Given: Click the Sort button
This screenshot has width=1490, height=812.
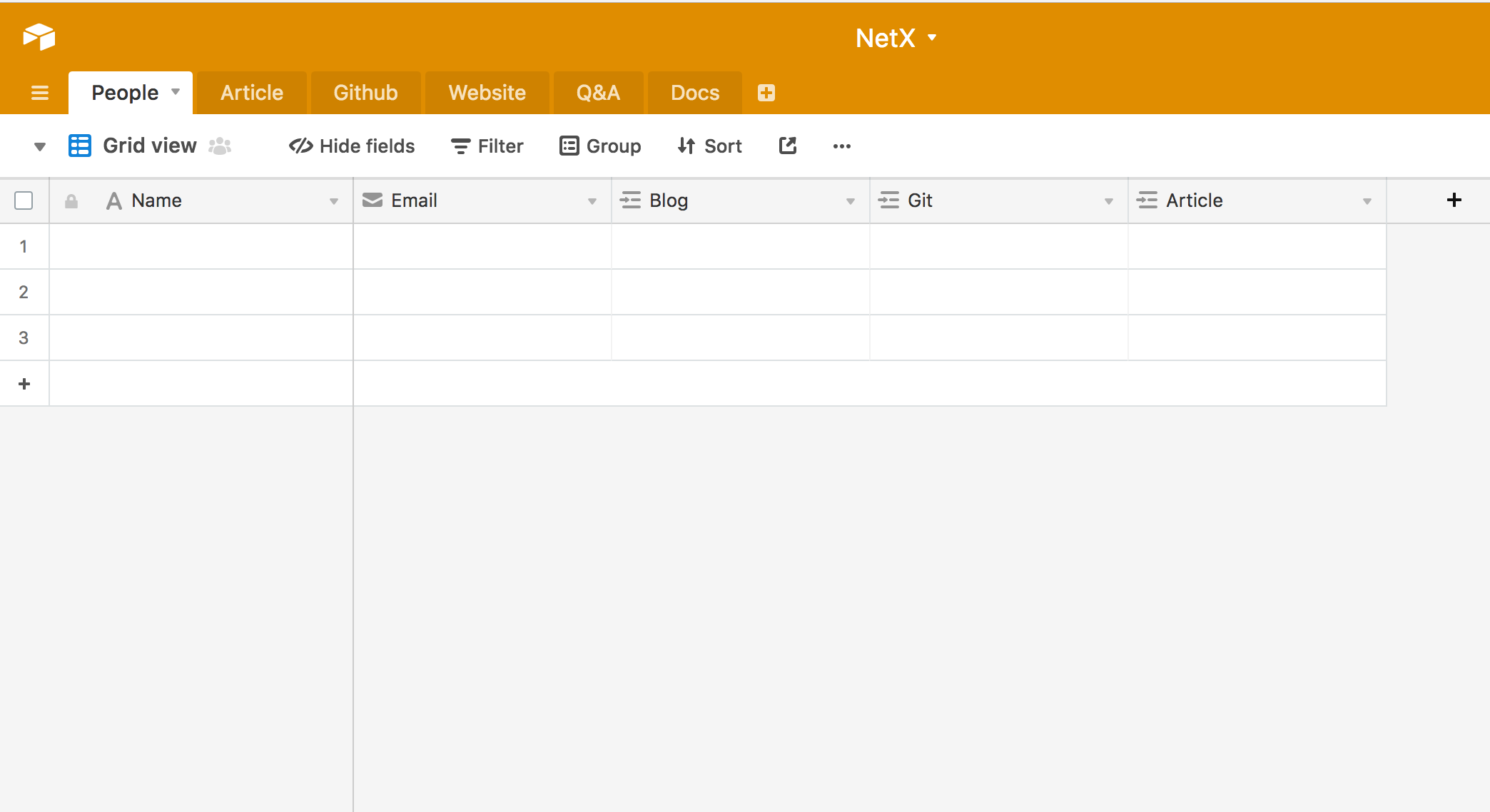Looking at the screenshot, I should 710,146.
